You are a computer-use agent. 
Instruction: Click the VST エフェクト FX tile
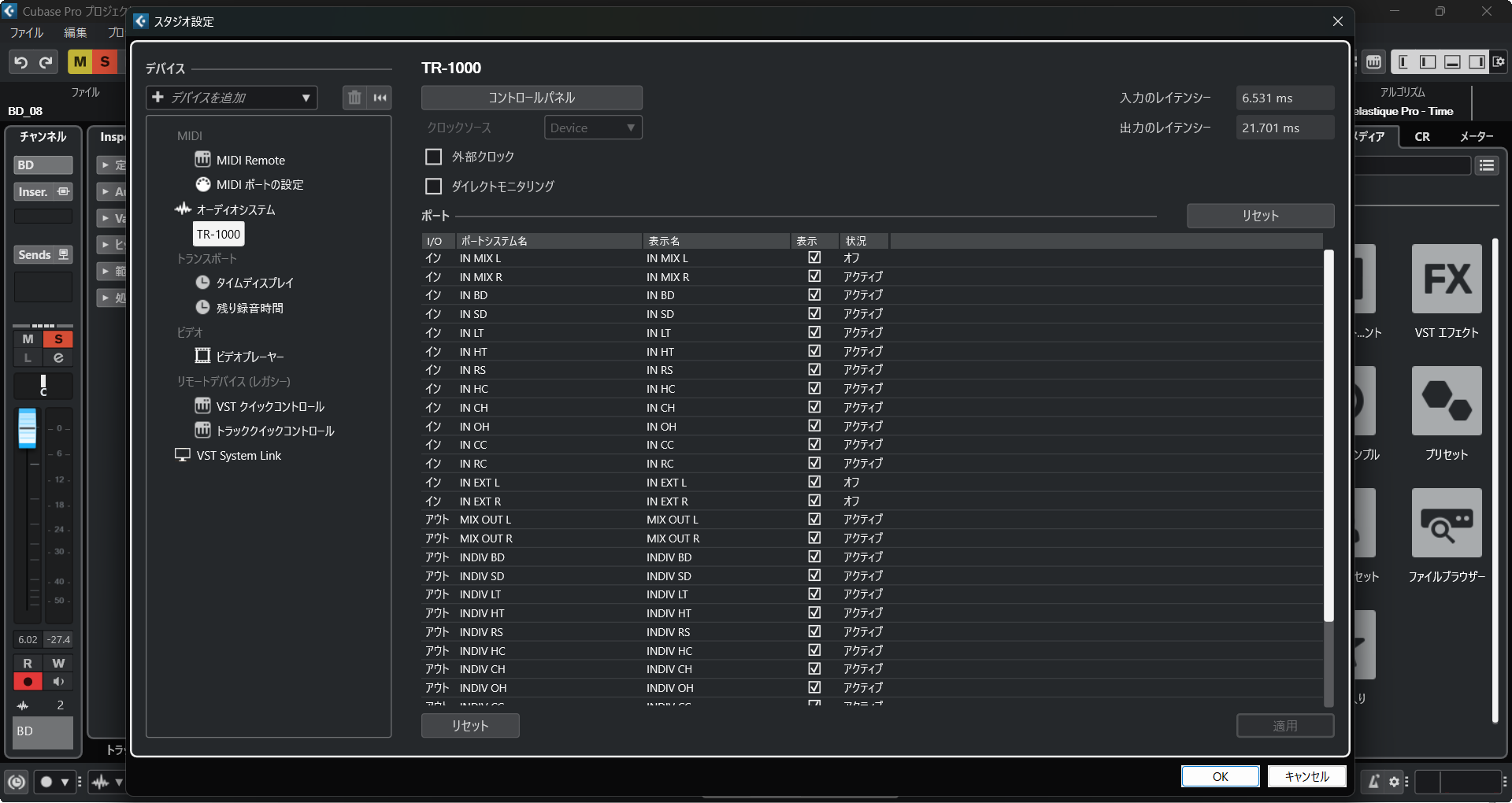coord(1446,280)
